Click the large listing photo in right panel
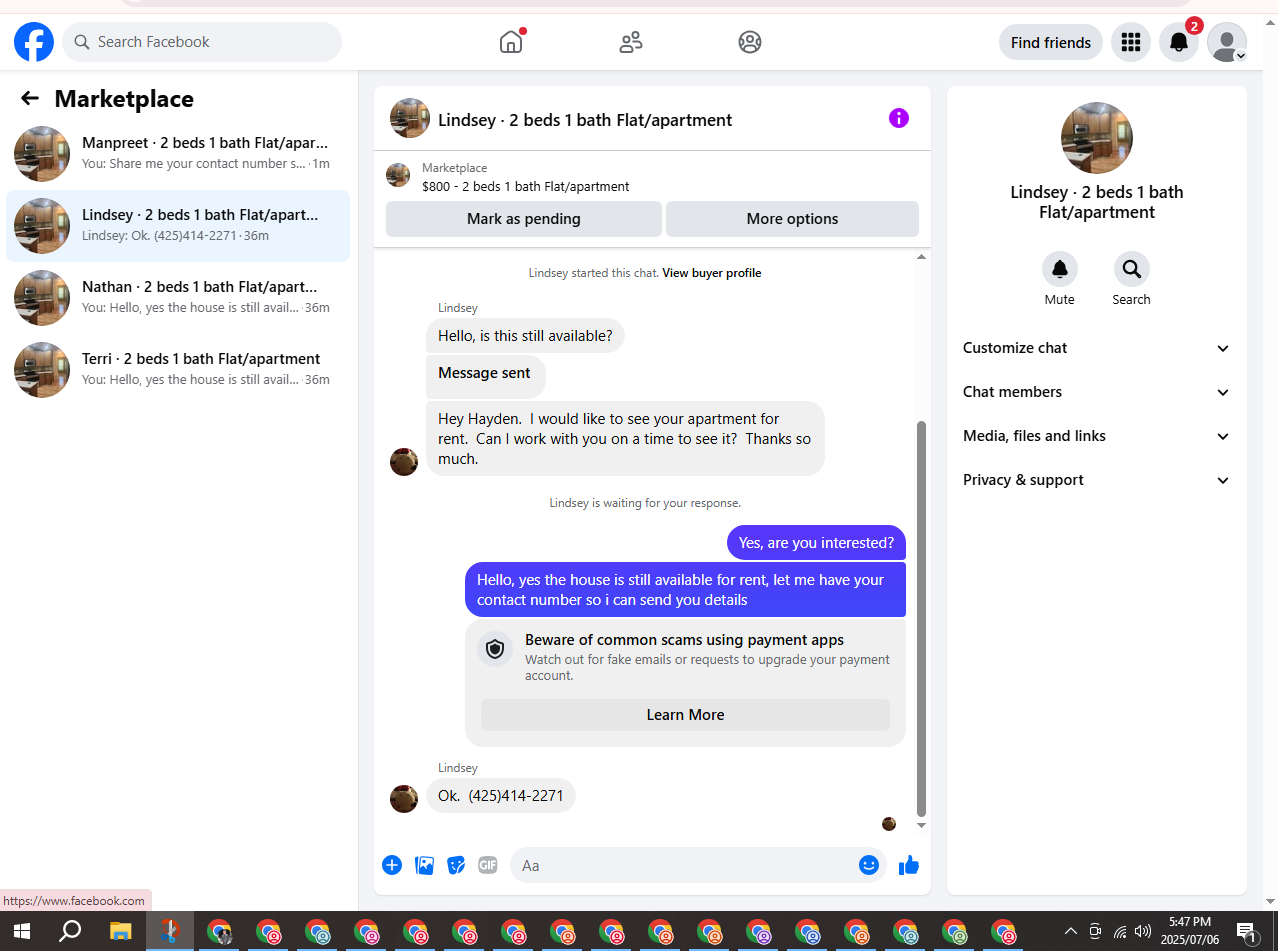This screenshot has height=951, width=1278. click(x=1097, y=138)
